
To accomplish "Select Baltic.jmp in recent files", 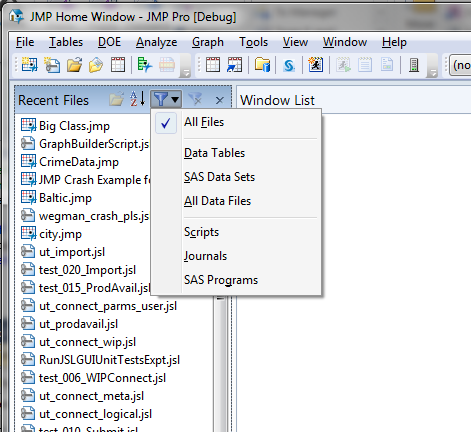I will coord(56,198).
